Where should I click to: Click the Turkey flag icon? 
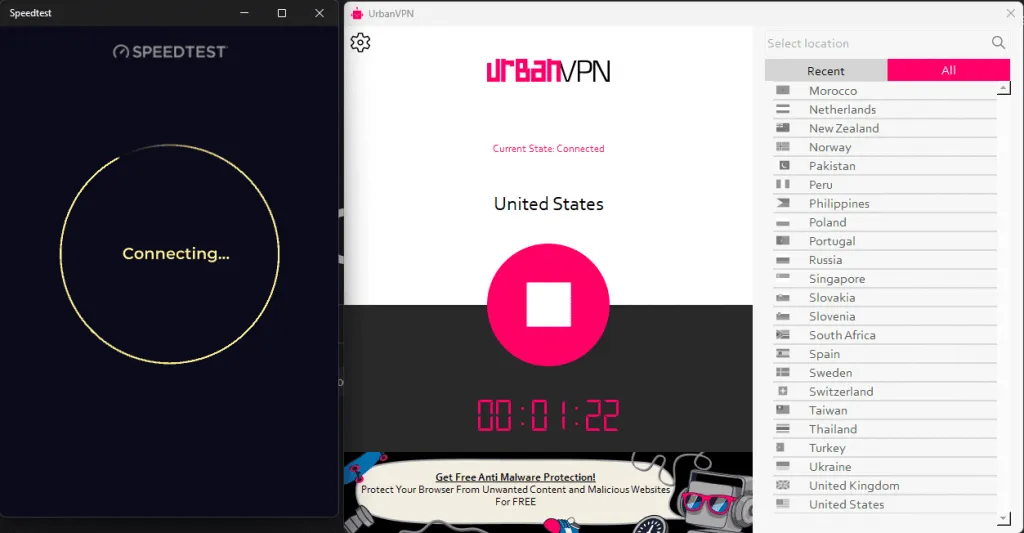(780, 447)
